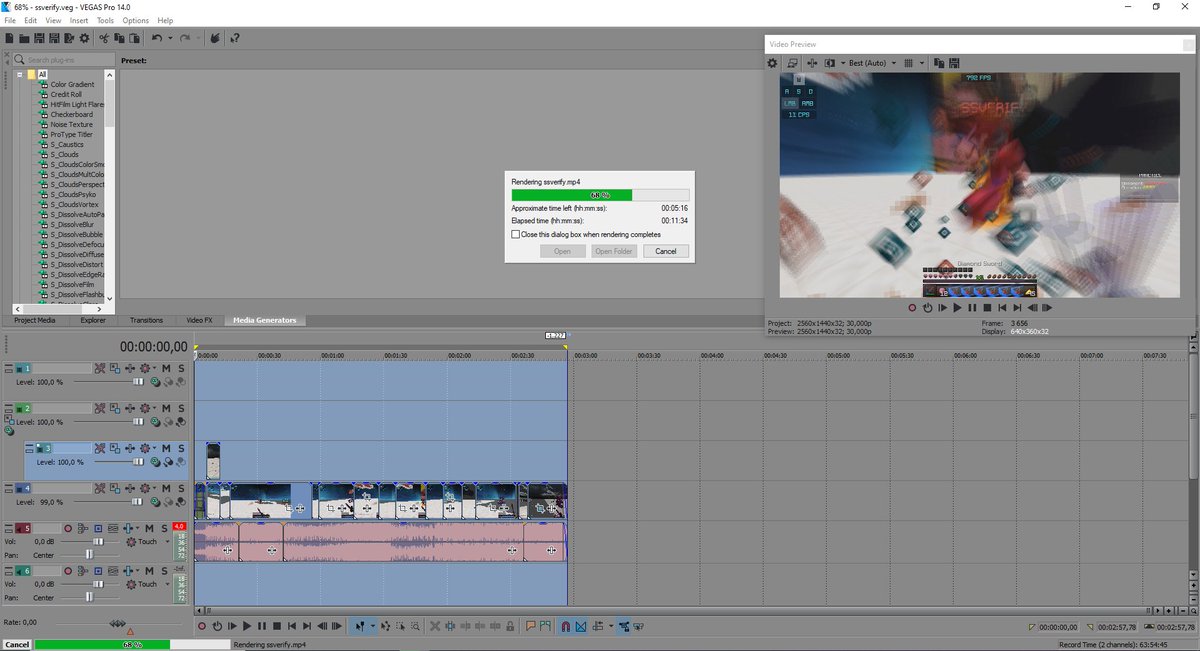Click the Paste icon in toolbar
1200x651 pixels.
click(134, 38)
